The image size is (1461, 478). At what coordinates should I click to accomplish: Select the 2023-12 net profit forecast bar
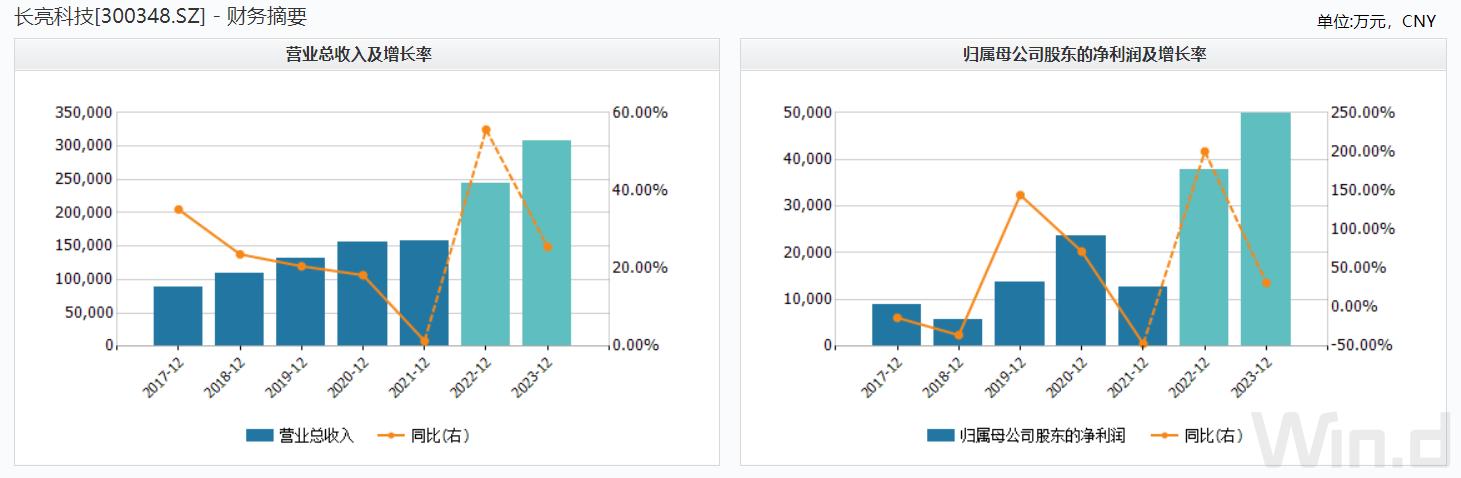coord(1265,229)
